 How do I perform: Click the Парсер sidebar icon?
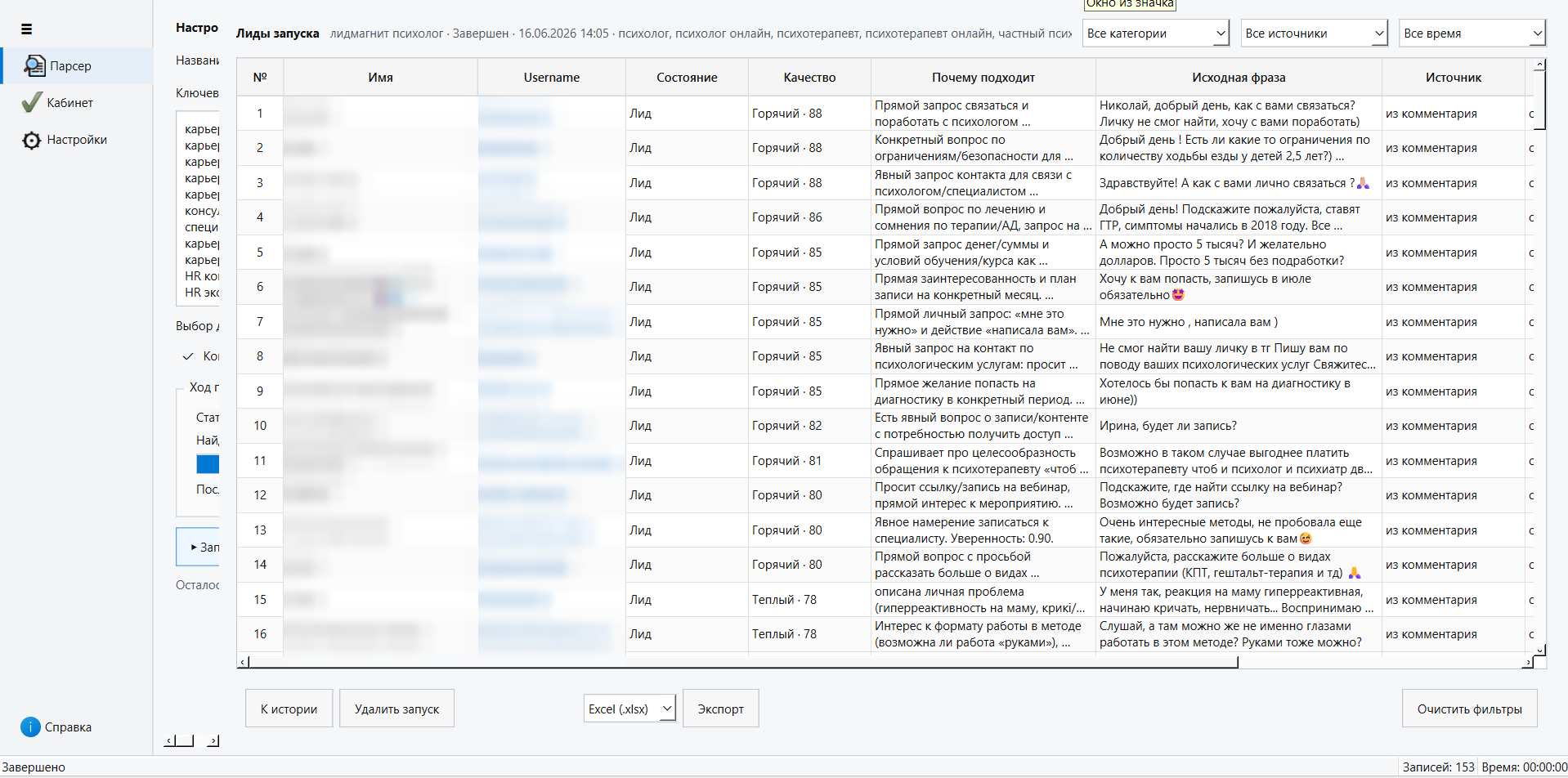coord(34,65)
